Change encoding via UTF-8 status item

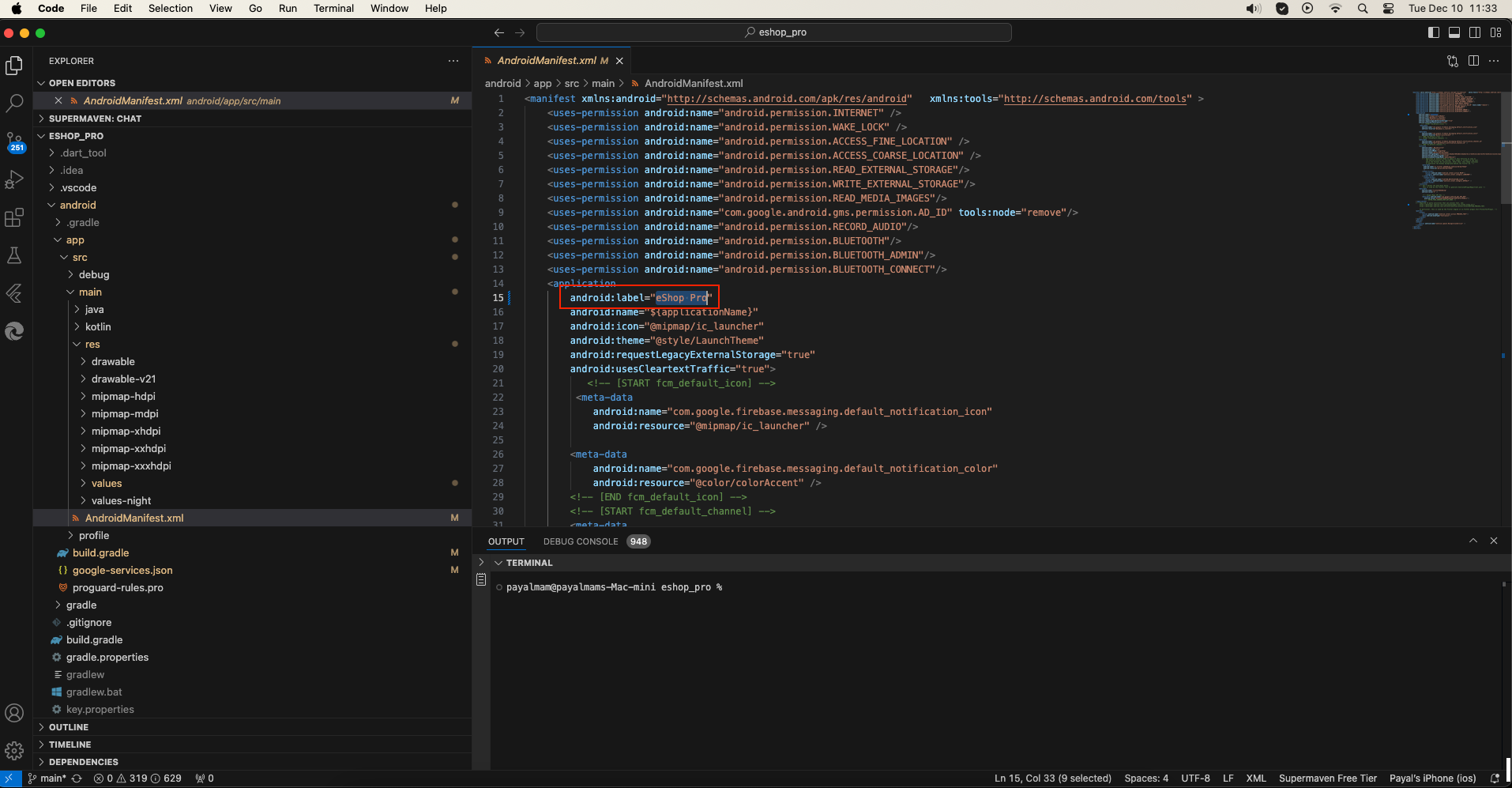pyautogui.click(x=1195, y=779)
